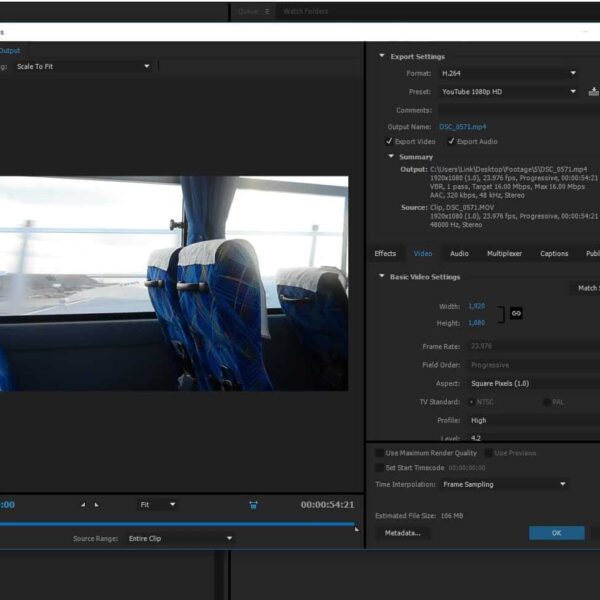The width and height of the screenshot is (600, 600).
Task: Enable the Export Video checkbox
Action: 390,142
